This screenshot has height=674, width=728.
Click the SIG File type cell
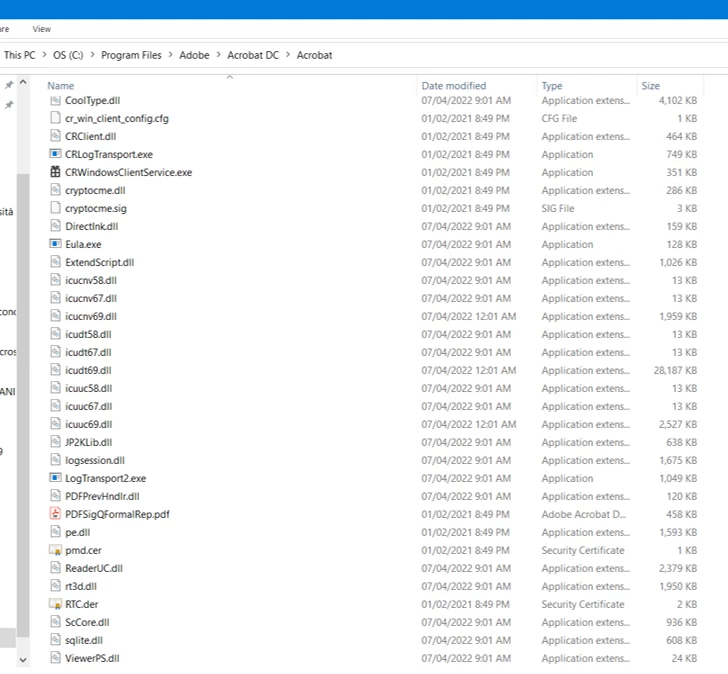click(558, 208)
